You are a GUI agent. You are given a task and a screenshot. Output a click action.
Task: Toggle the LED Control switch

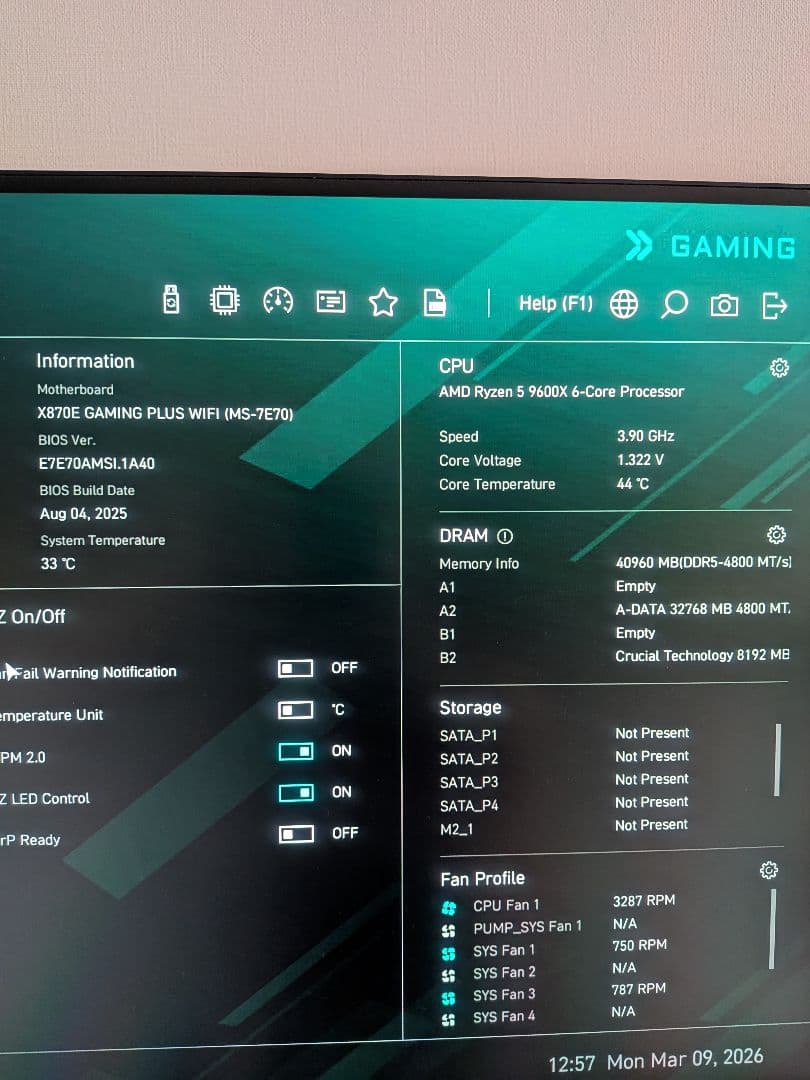click(x=296, y=793)
